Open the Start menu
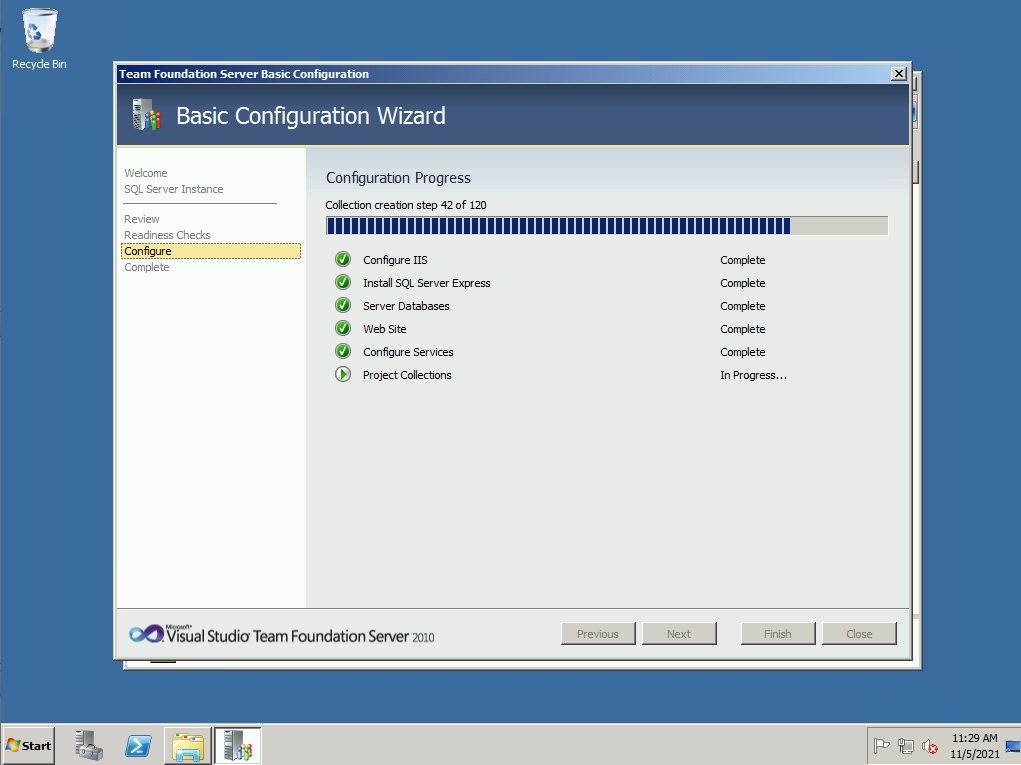This screenshot has width=1021, height=765. click(x=29, y=745)
